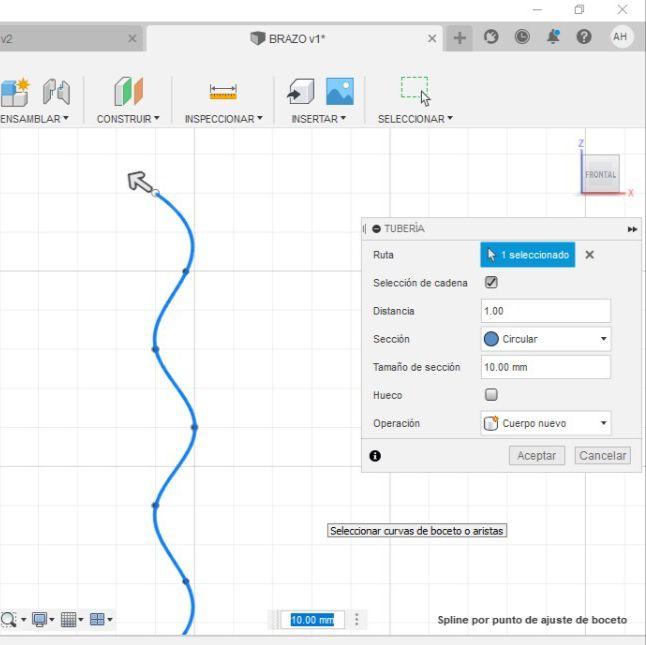Click the Seleccionar selection window icon
The image size is (646, 645).
[x=415, y=91]
